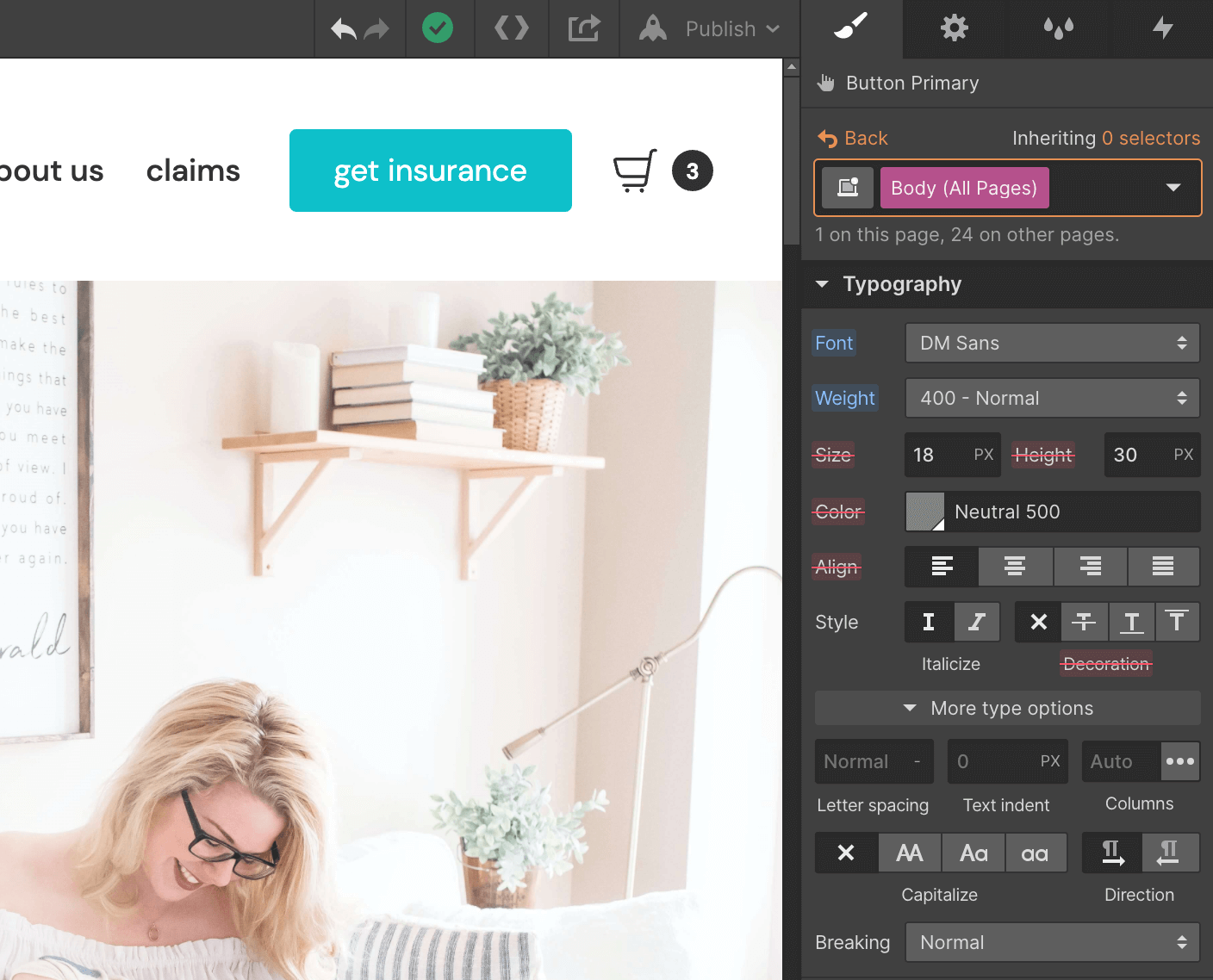This screenshot has width=1213, height=980.
Task: Expand More type options
Action: pos(1006,708)
